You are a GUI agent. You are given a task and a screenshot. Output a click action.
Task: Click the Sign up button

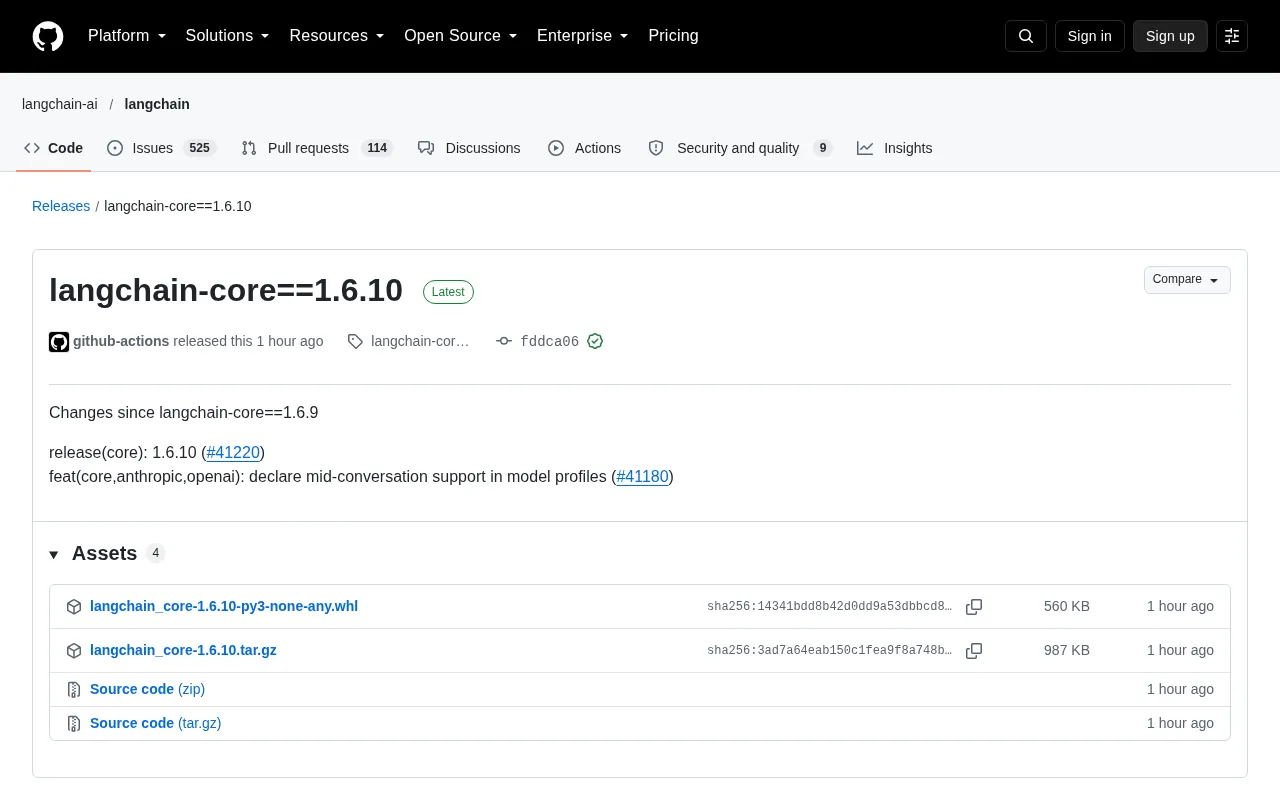pos(1170,36)
